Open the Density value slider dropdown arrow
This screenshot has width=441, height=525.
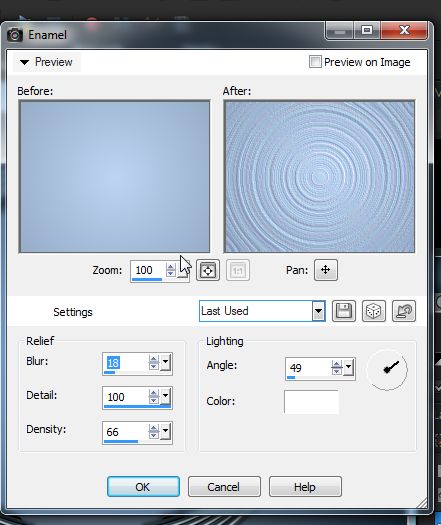click(x=166, y=431)
